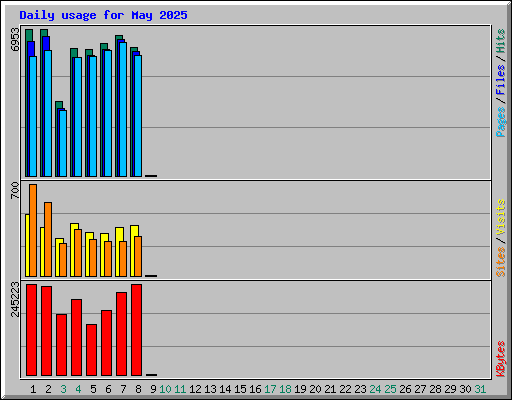Image resolution: width=512 pixels, height=400 pixels.
Task: Click the 245223 KBytes axis value
Action: coord(15,299)
